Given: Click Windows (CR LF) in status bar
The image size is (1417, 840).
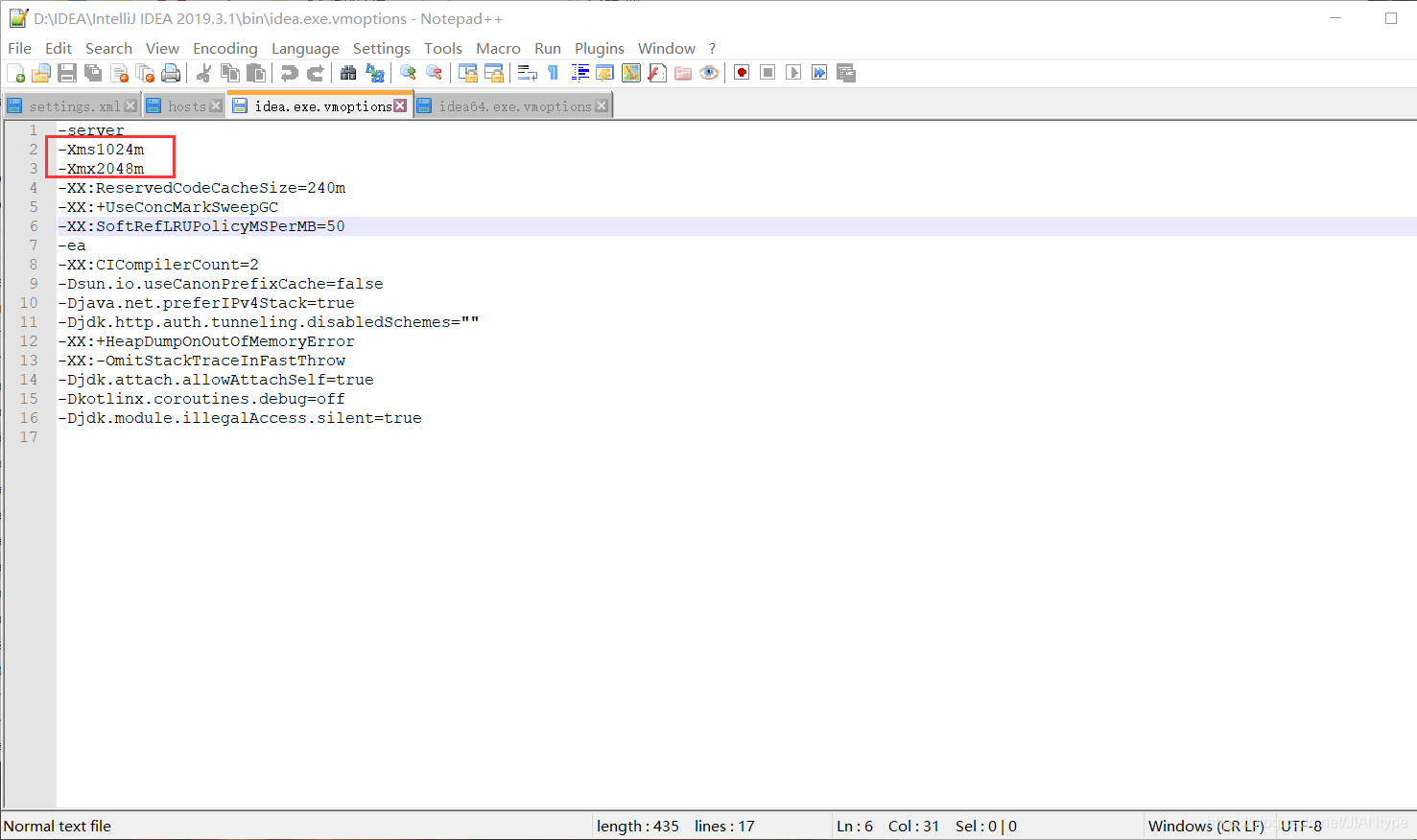Looking at the screenshot, I should (1206, 826).
